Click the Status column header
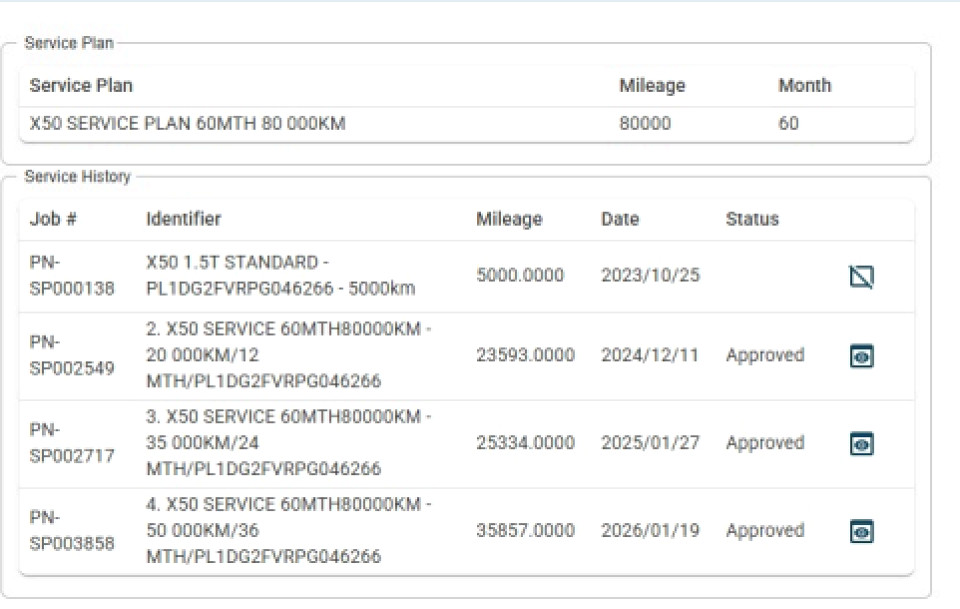Viewport: 960px width, 609px height. click(752, 219)
